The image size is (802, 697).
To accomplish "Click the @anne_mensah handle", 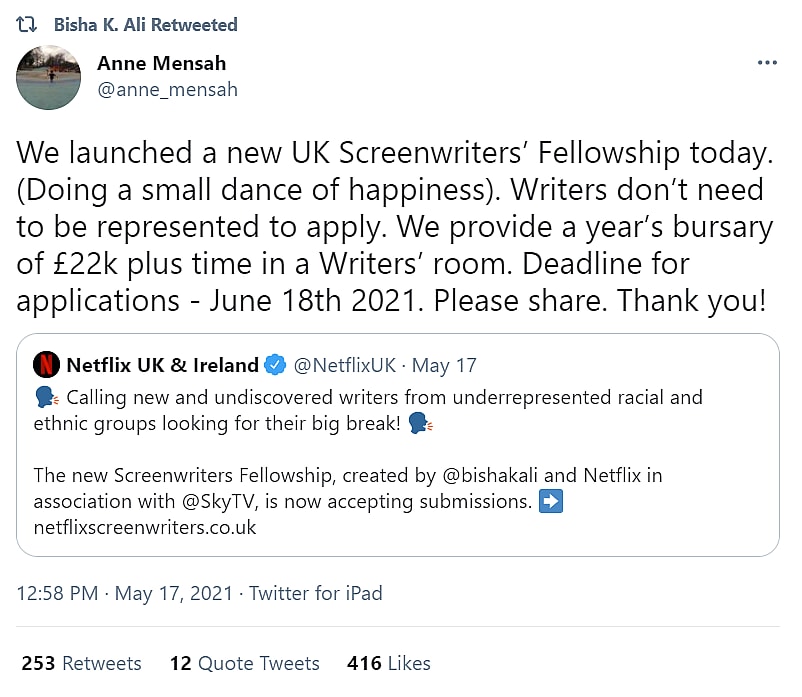I will click(x=167, y=89).
